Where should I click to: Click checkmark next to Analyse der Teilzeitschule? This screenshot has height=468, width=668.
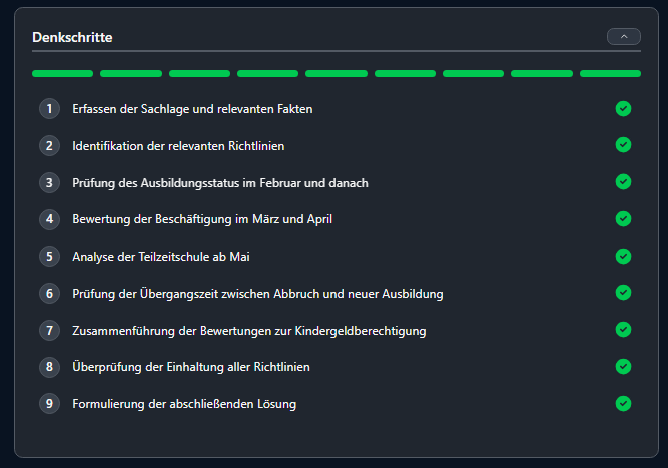[623, 256]
